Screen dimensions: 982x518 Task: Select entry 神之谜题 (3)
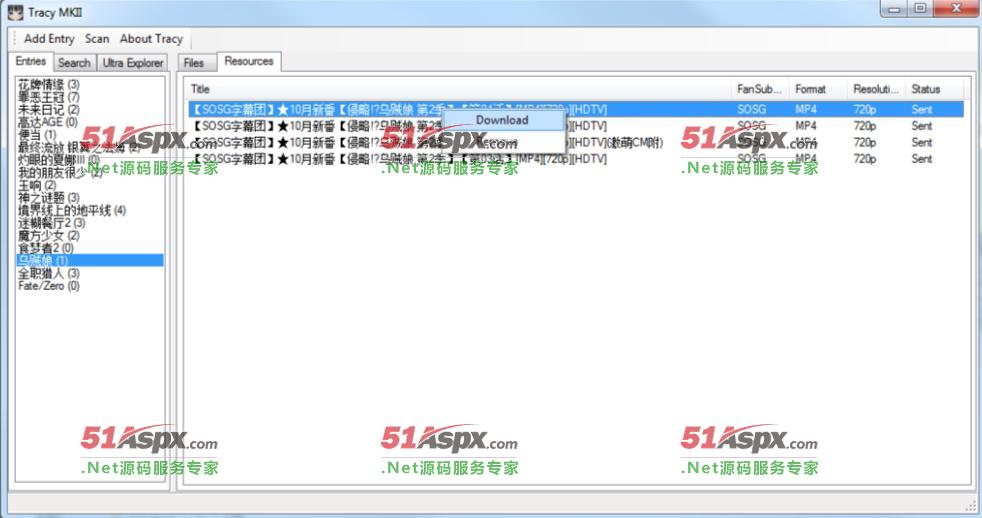click(x=49, y=197)
